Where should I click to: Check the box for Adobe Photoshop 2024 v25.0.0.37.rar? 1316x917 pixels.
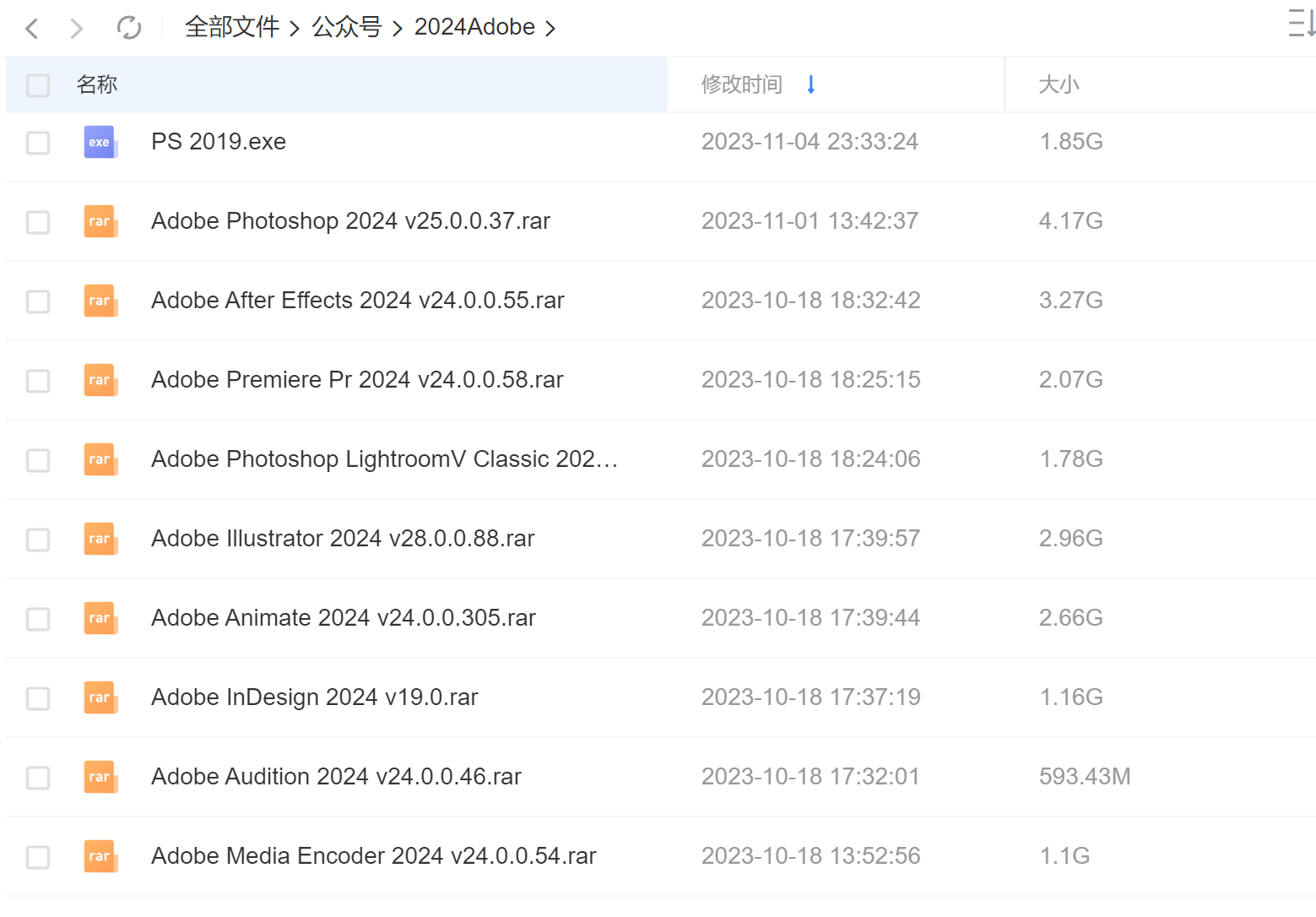38,222
